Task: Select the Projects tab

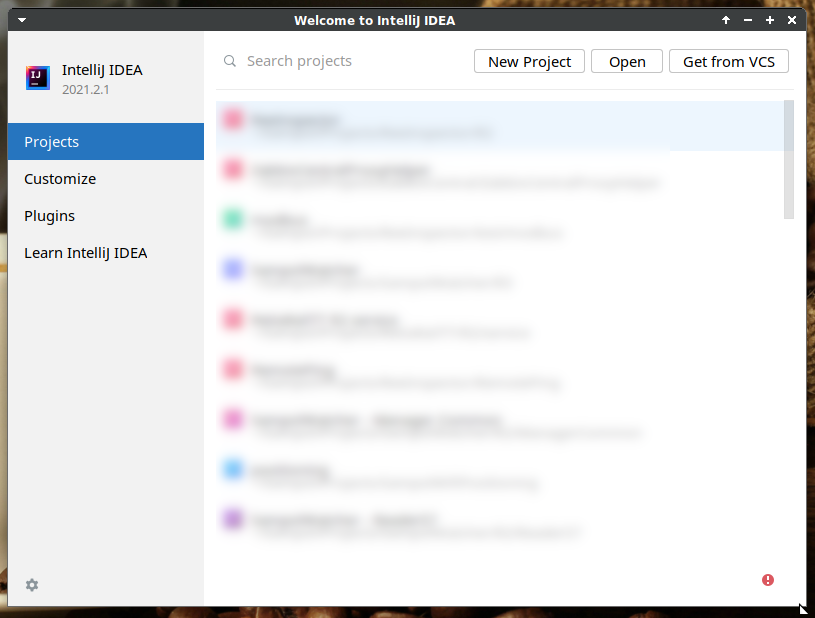Action: click(x=106, y=141)
